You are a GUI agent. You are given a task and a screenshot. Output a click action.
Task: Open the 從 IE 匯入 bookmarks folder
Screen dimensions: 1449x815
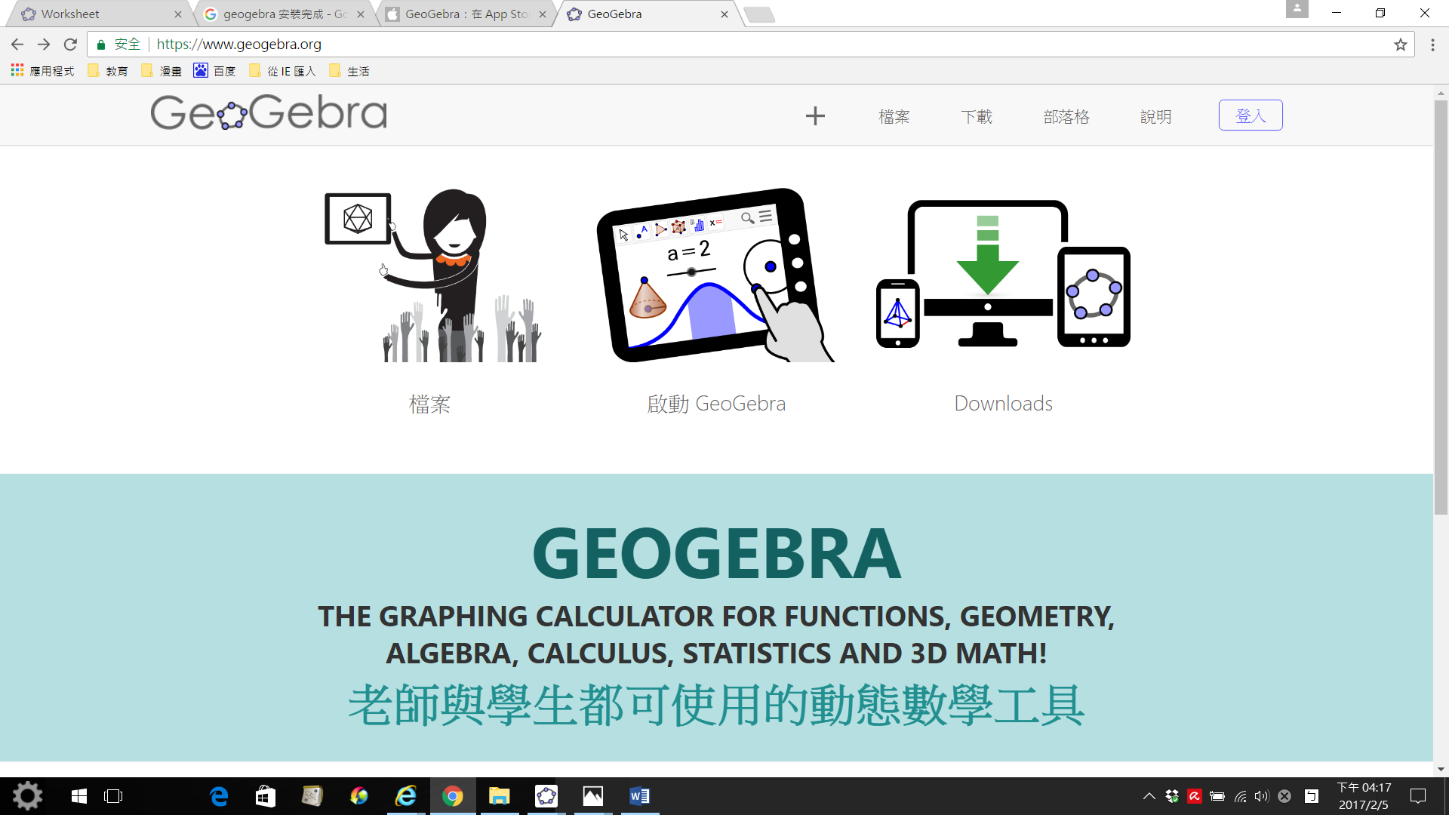(x=282, y=71)
